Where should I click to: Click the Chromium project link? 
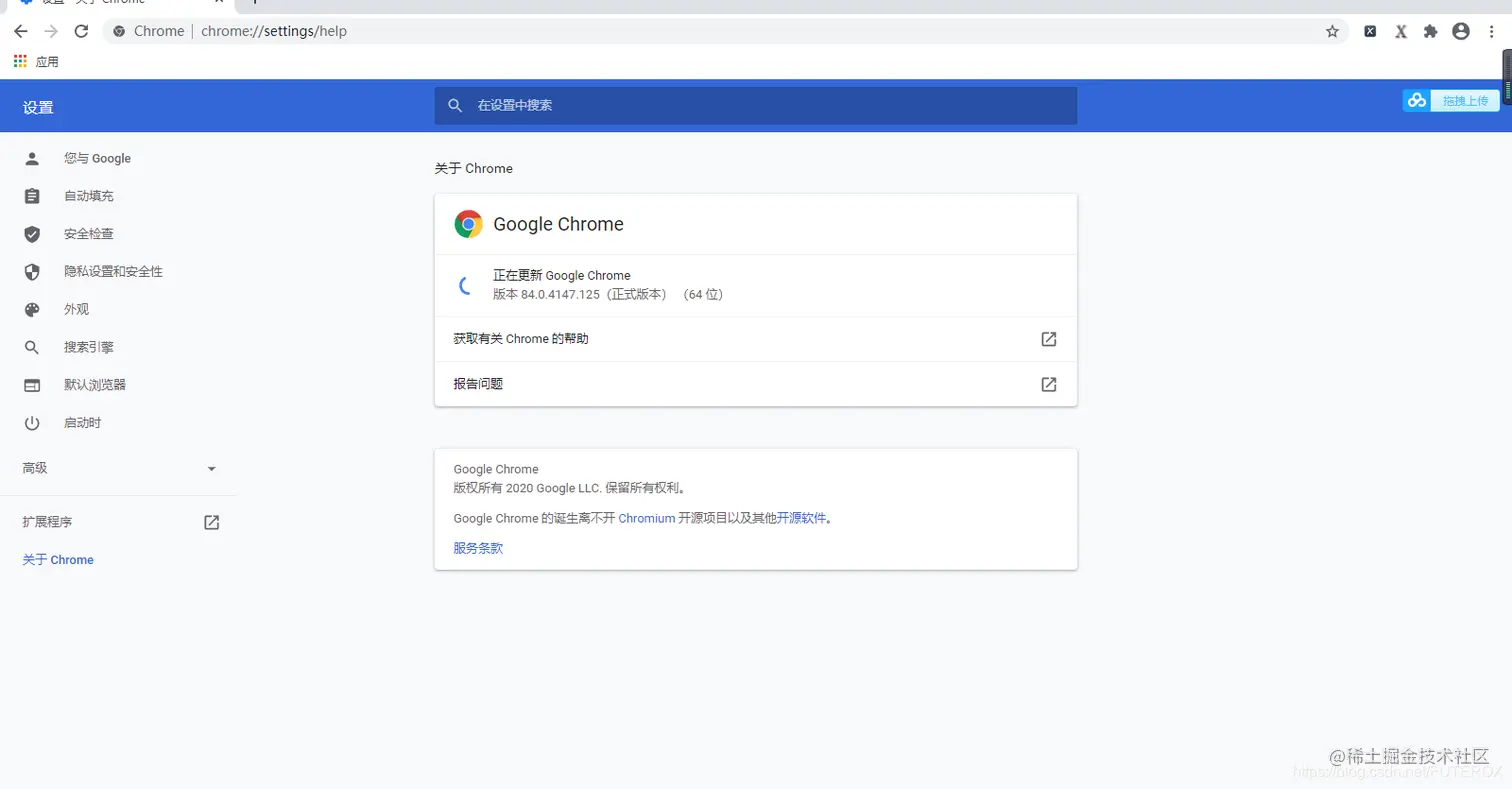tap(645, 517)
